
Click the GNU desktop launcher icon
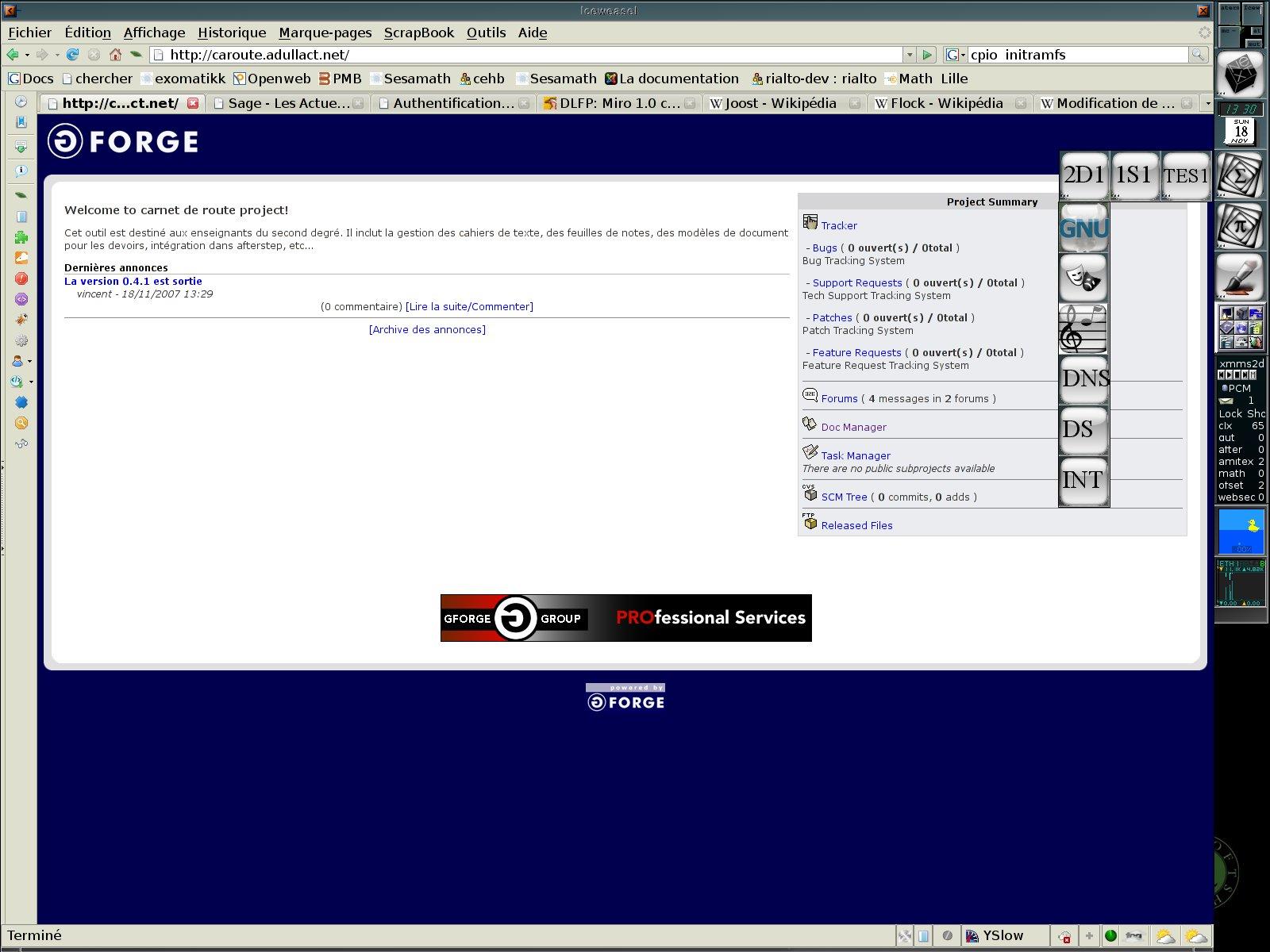tap(1083, 228)
